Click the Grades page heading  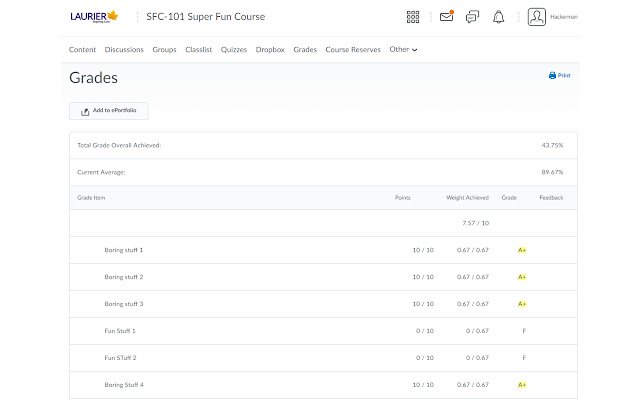point(93,78)
